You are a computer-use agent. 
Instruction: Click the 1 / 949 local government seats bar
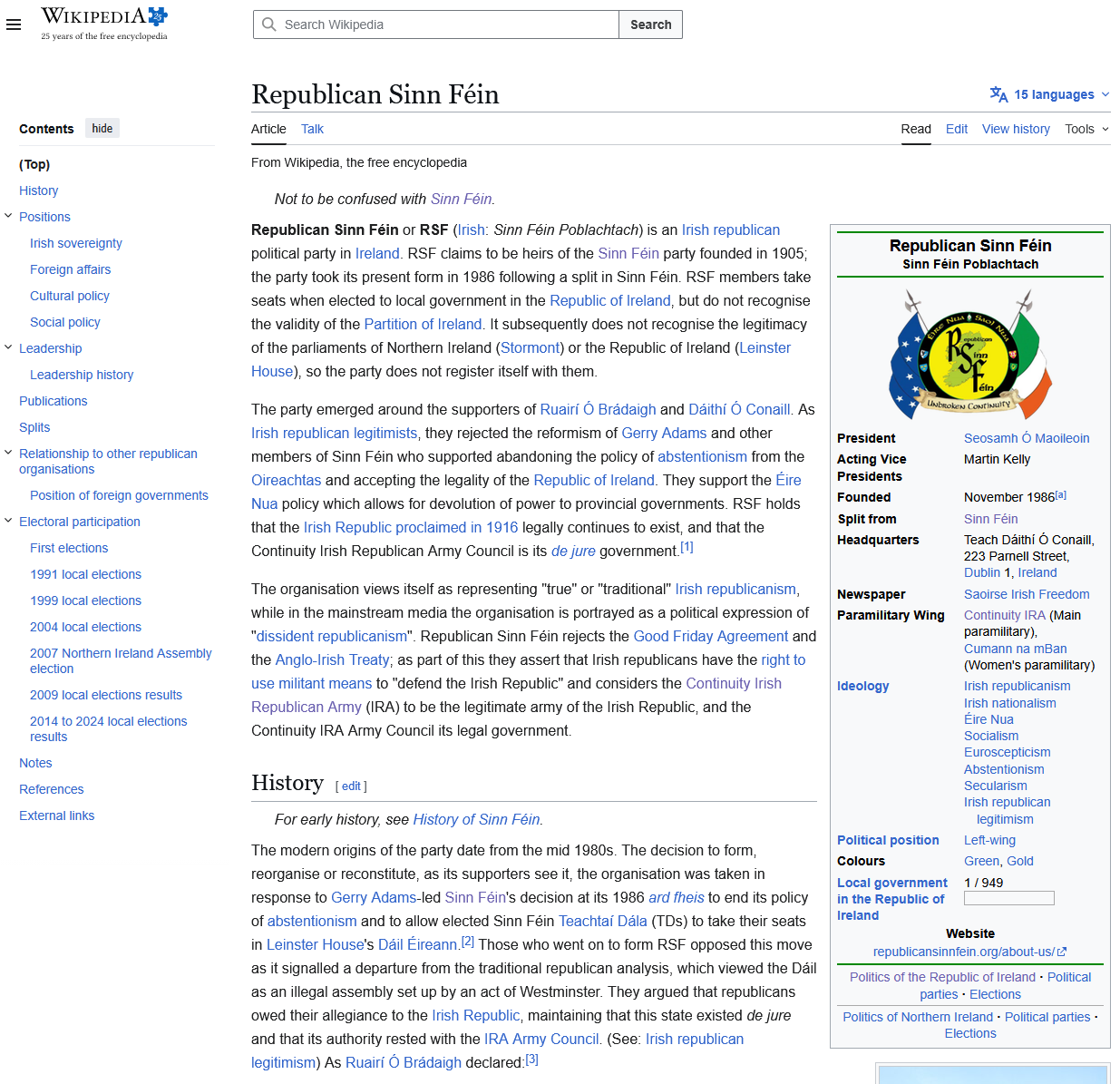(x=1009, y=898)
